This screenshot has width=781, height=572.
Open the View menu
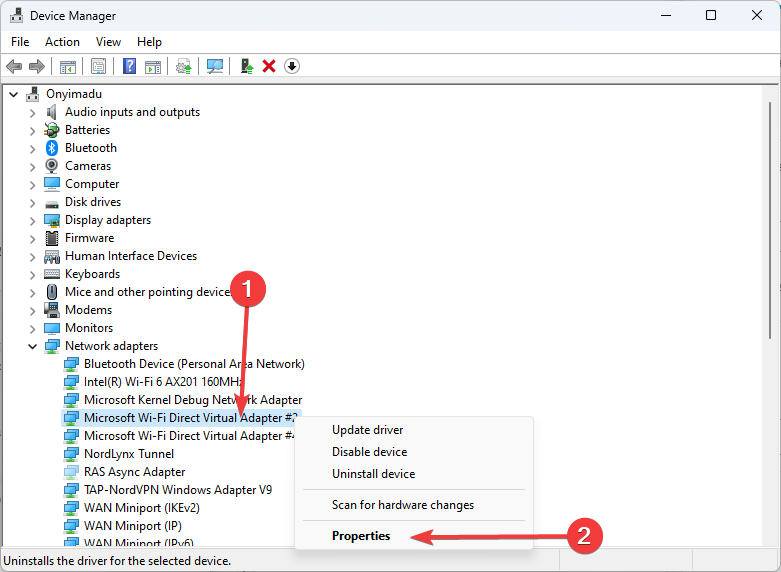pyautogui.click(x=108, y=42)
